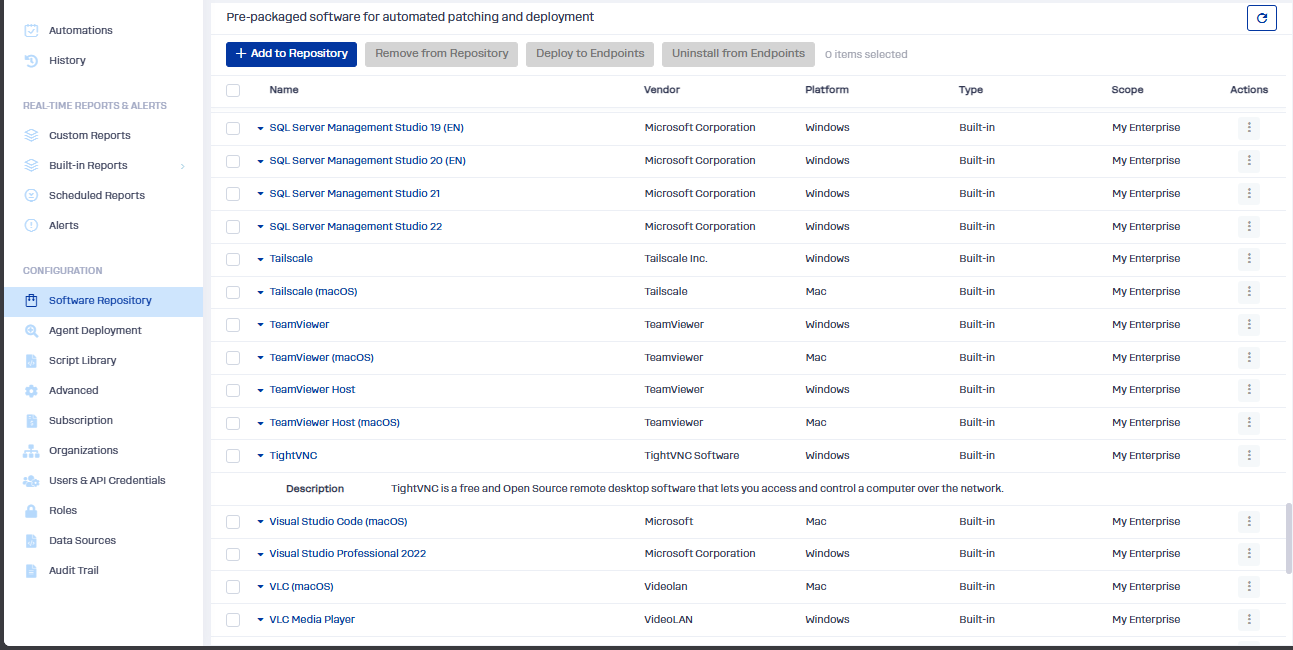Click the Automations sidebar icon

click(x=31, y=30)
